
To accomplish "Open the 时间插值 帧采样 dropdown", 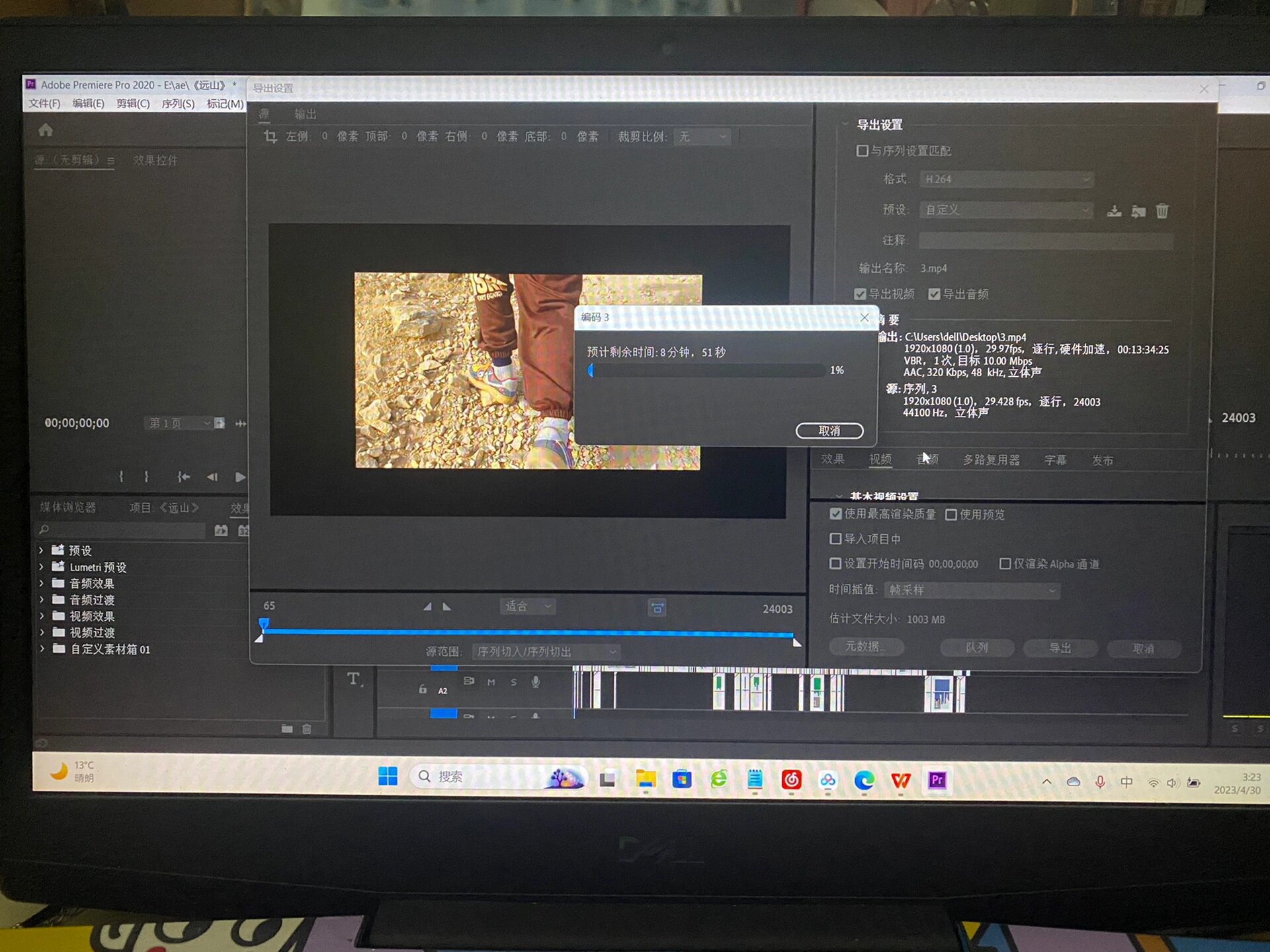I will point(972,590).
